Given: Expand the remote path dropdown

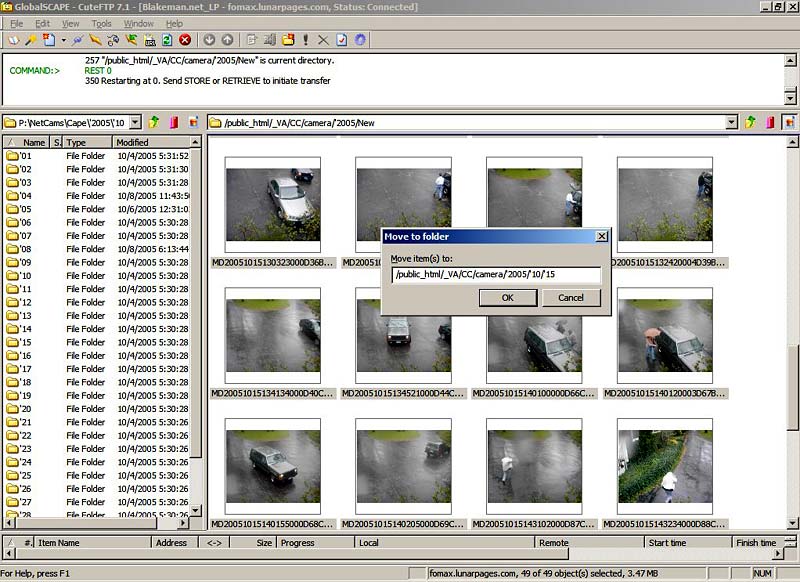Looking at the screenshot, I should 732,122.
